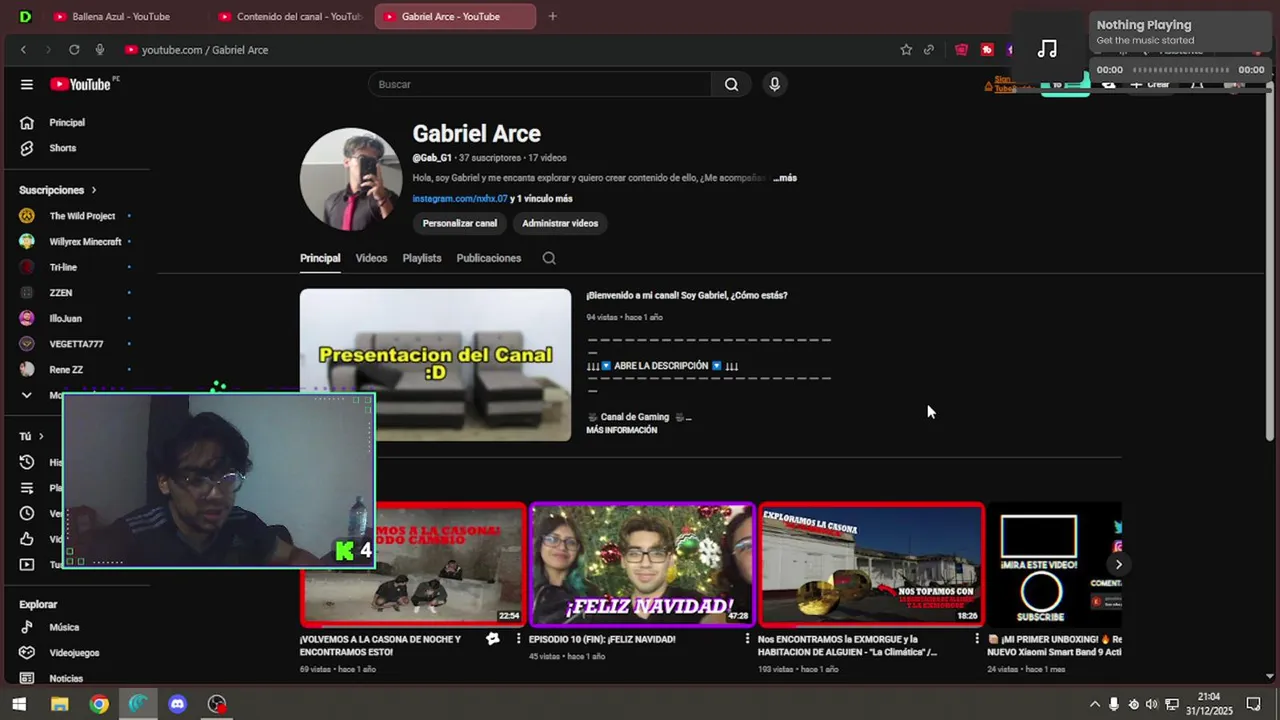
Task: Open Música in Explorar section
Action: pos(64,627)
